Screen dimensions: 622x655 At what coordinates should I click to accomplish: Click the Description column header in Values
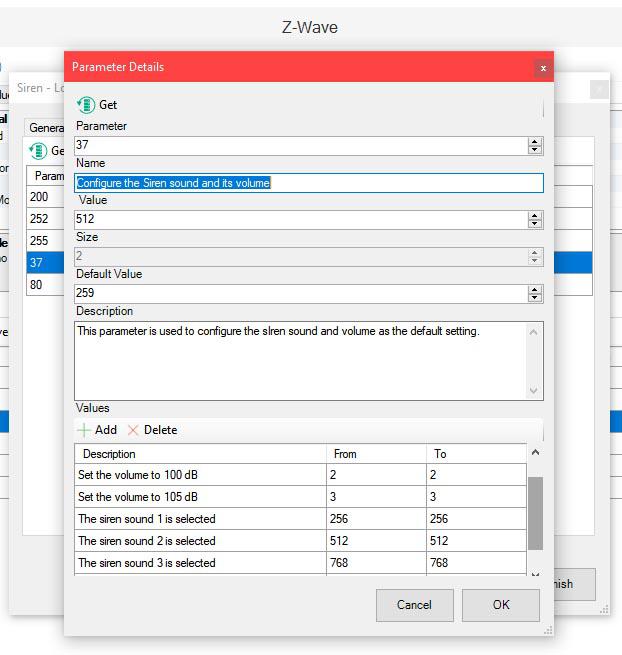coord(200,454)
